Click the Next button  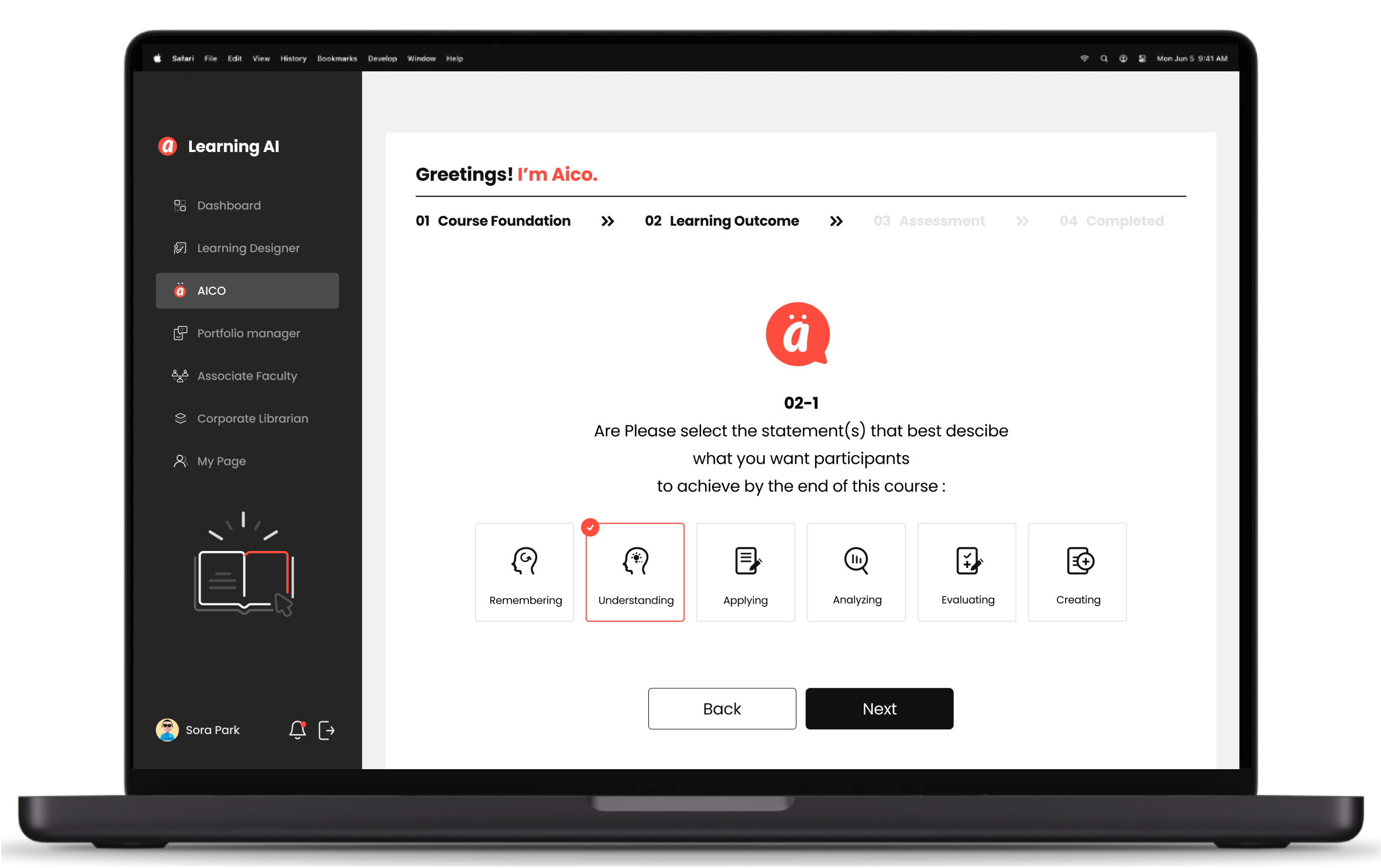[x=879, y=708]
